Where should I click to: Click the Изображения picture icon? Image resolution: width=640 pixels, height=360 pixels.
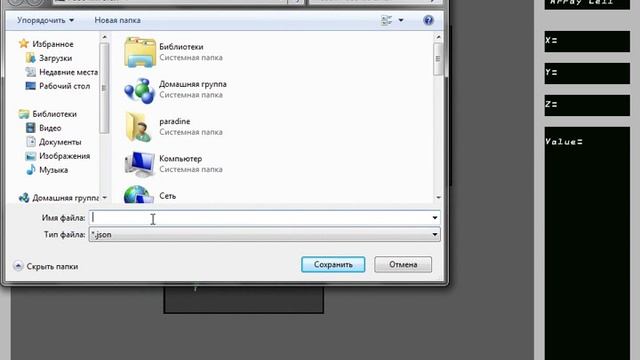31,156
